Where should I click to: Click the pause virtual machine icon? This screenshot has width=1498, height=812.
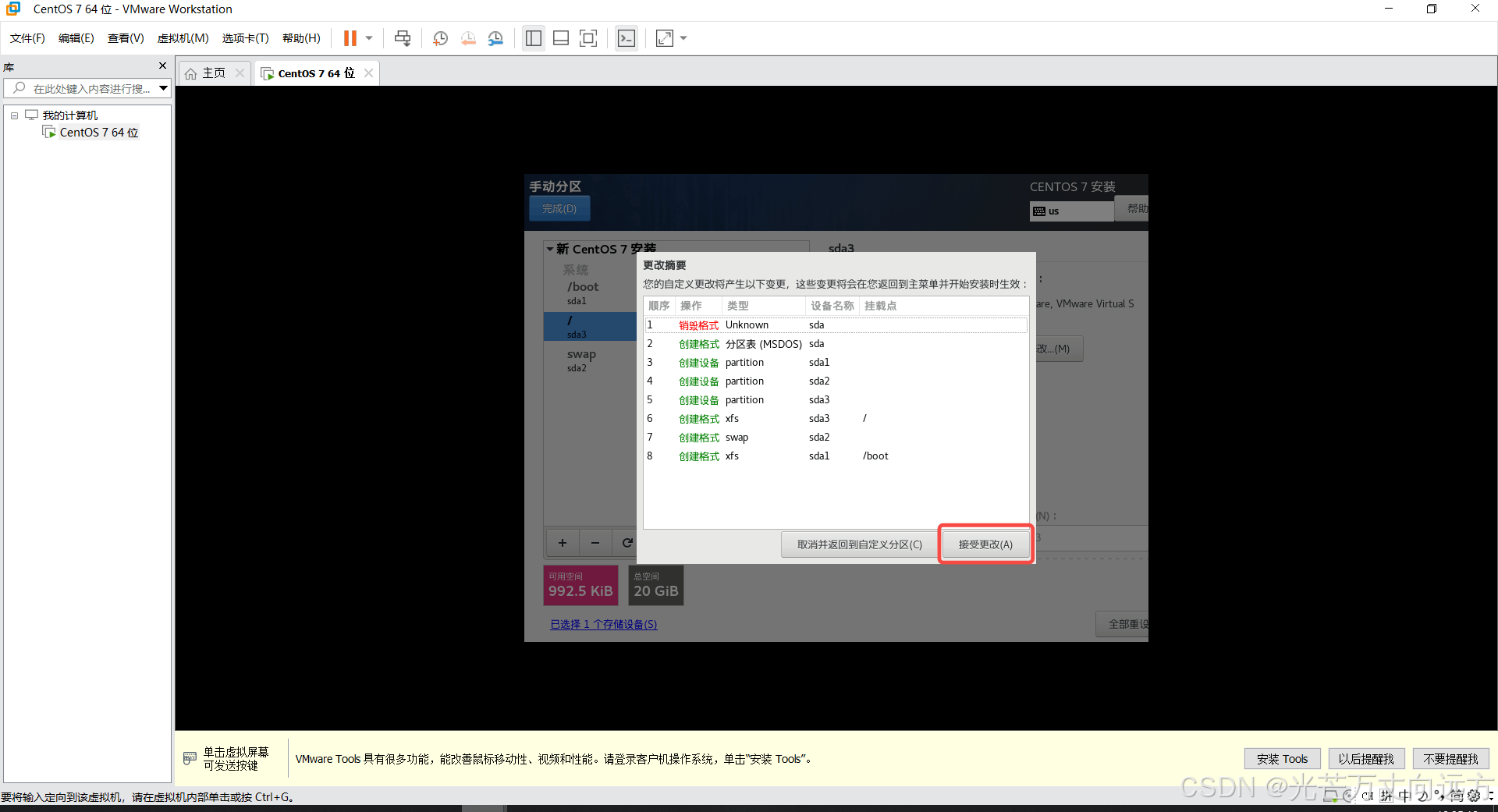[x=350, y=38]
